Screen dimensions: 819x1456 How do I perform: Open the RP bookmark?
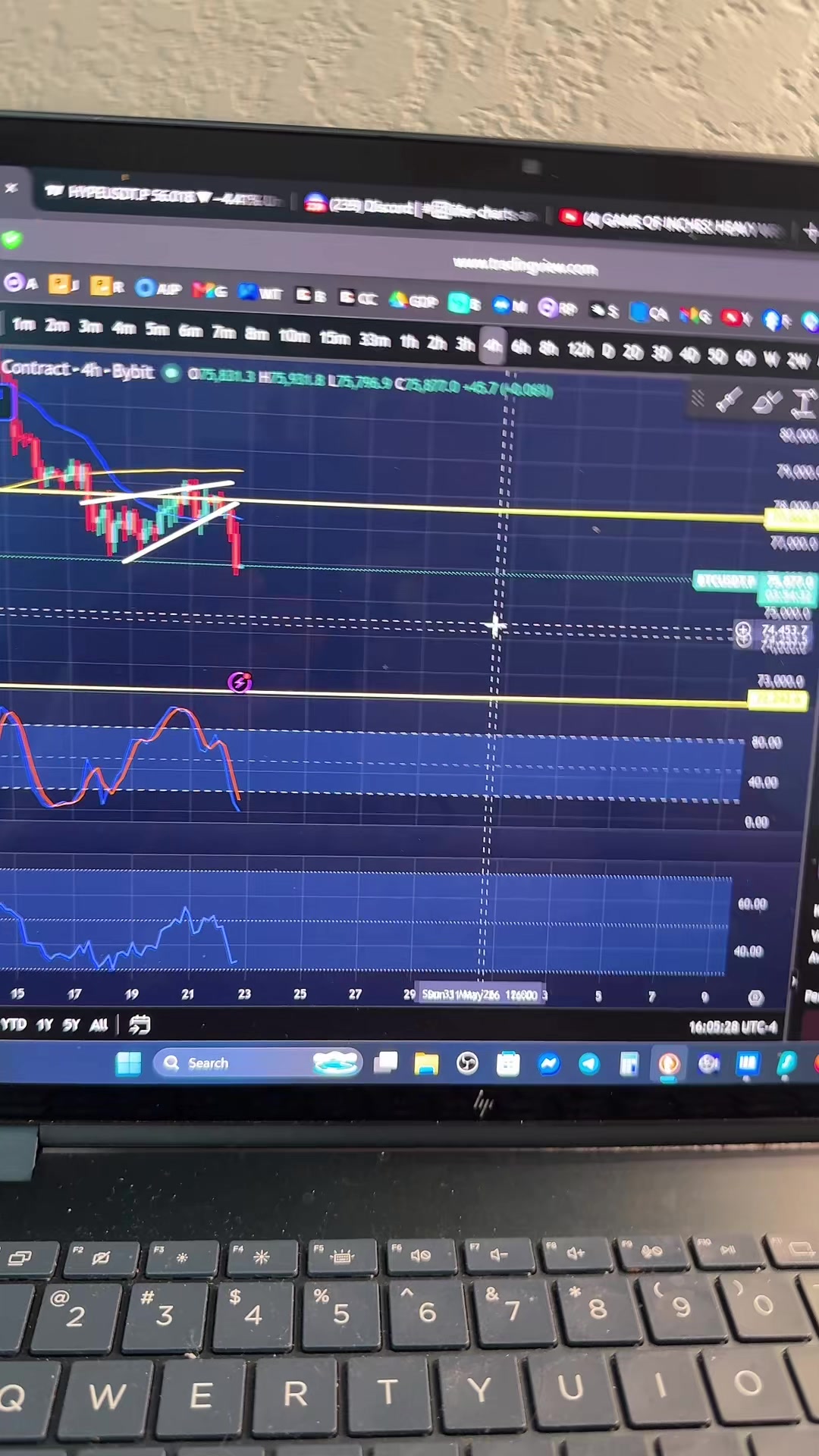pyautogui.click(x=558, y=307)
